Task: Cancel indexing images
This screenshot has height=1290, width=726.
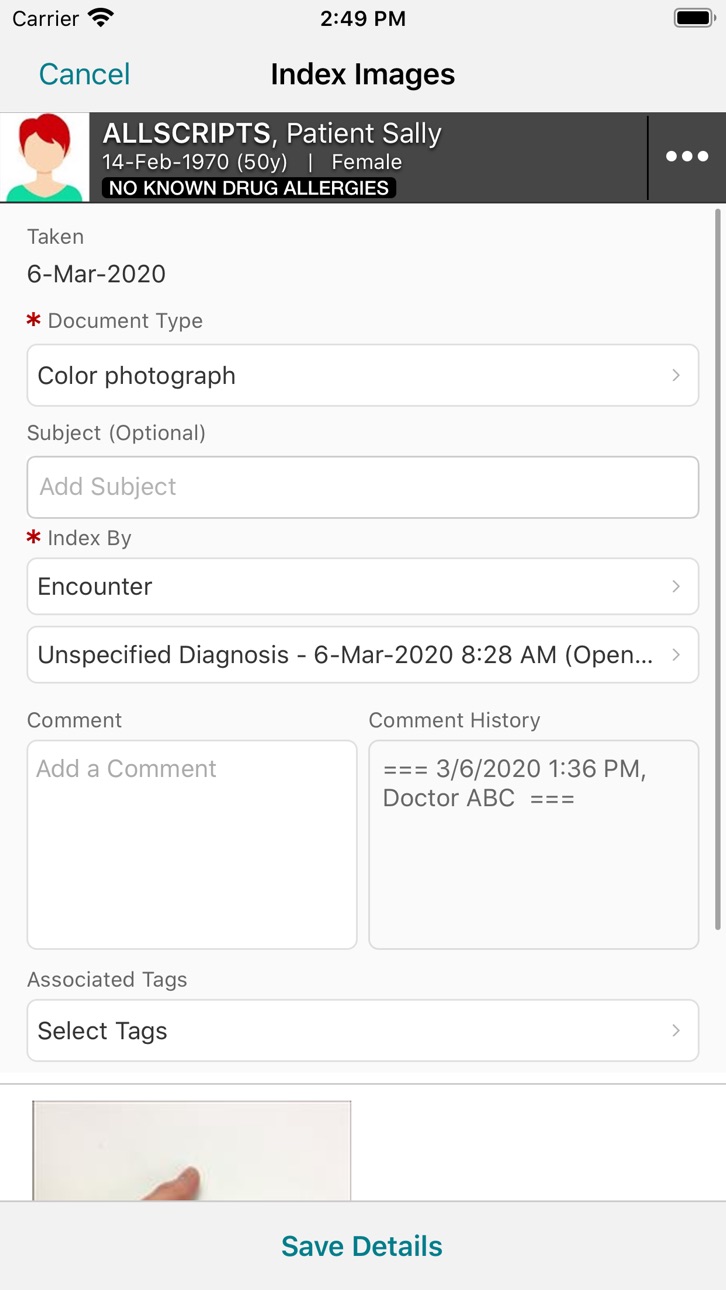Action: [x=84, y=74]
